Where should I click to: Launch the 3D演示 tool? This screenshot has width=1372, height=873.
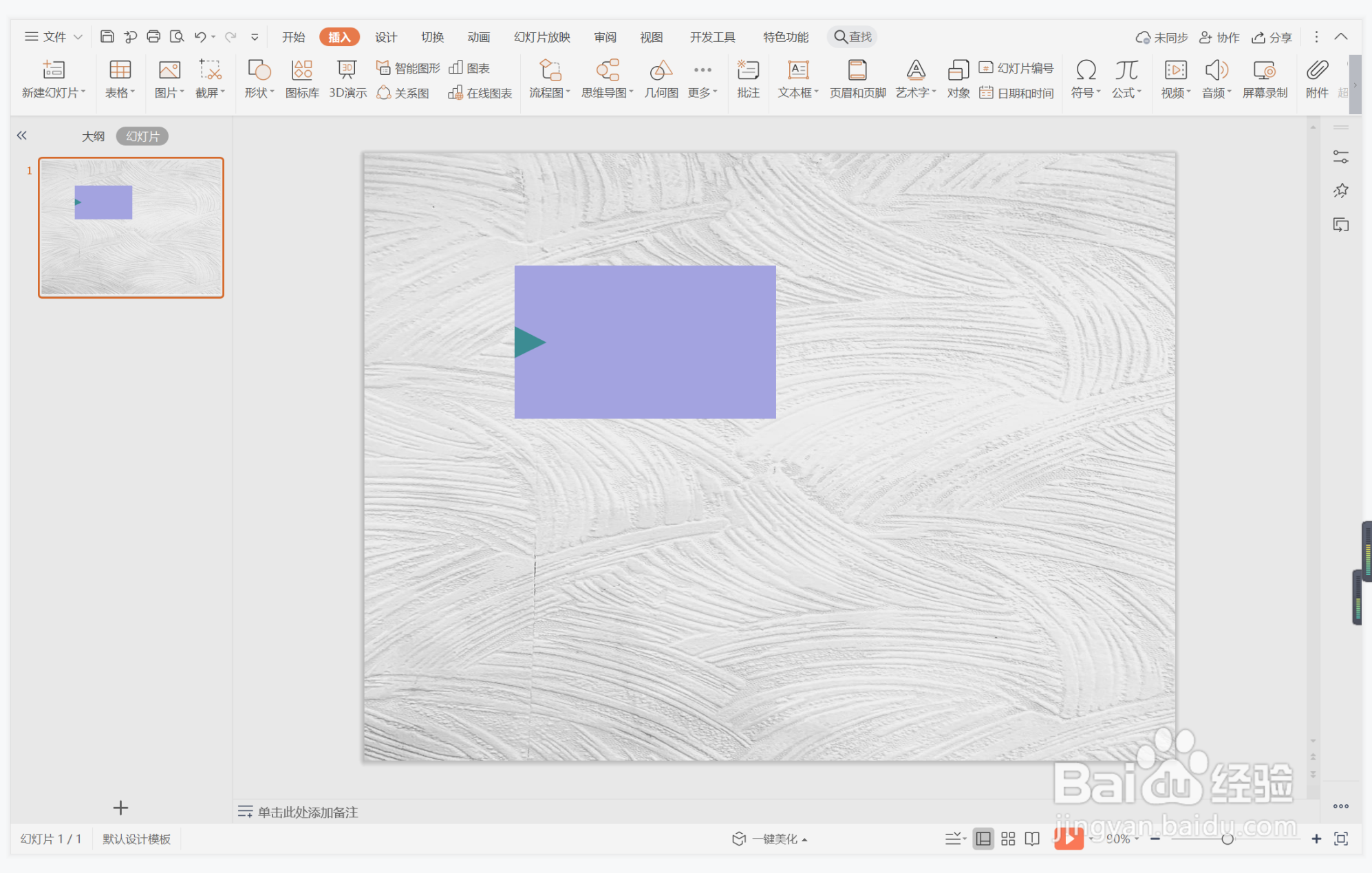coord(347,79)
